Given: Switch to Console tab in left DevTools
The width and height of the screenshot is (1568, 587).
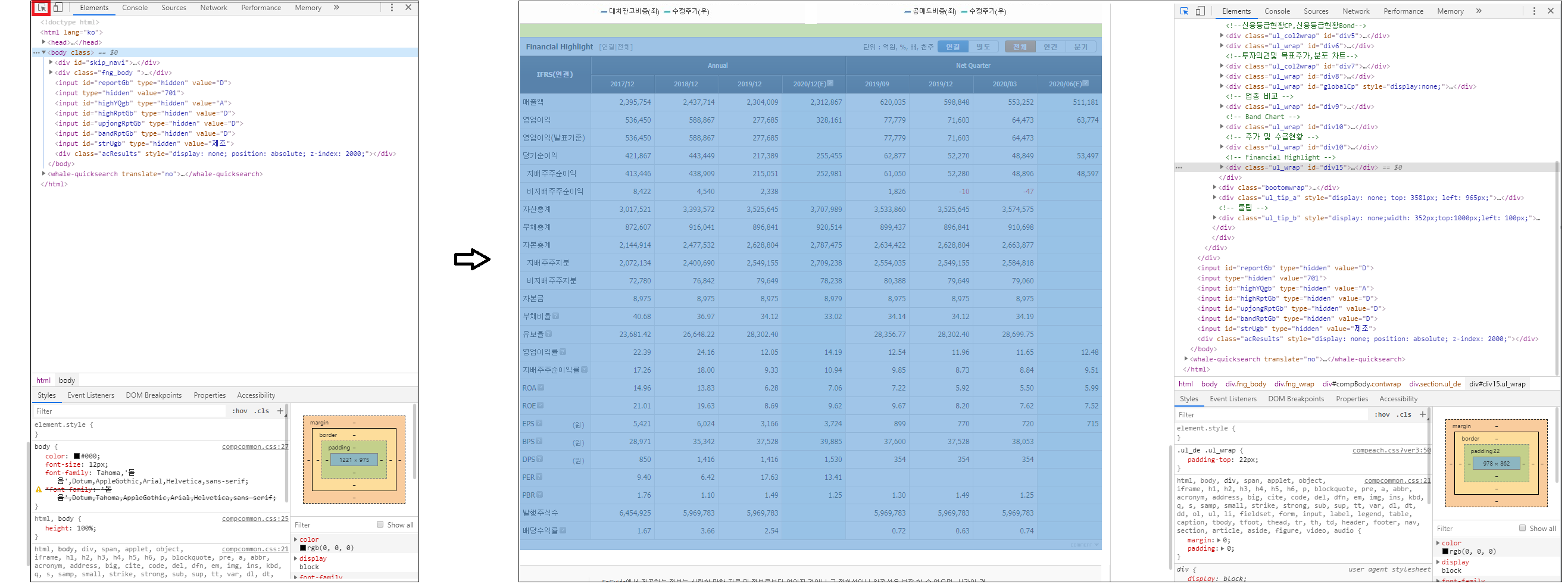Looking at the screenshot, I should [135, 8].
